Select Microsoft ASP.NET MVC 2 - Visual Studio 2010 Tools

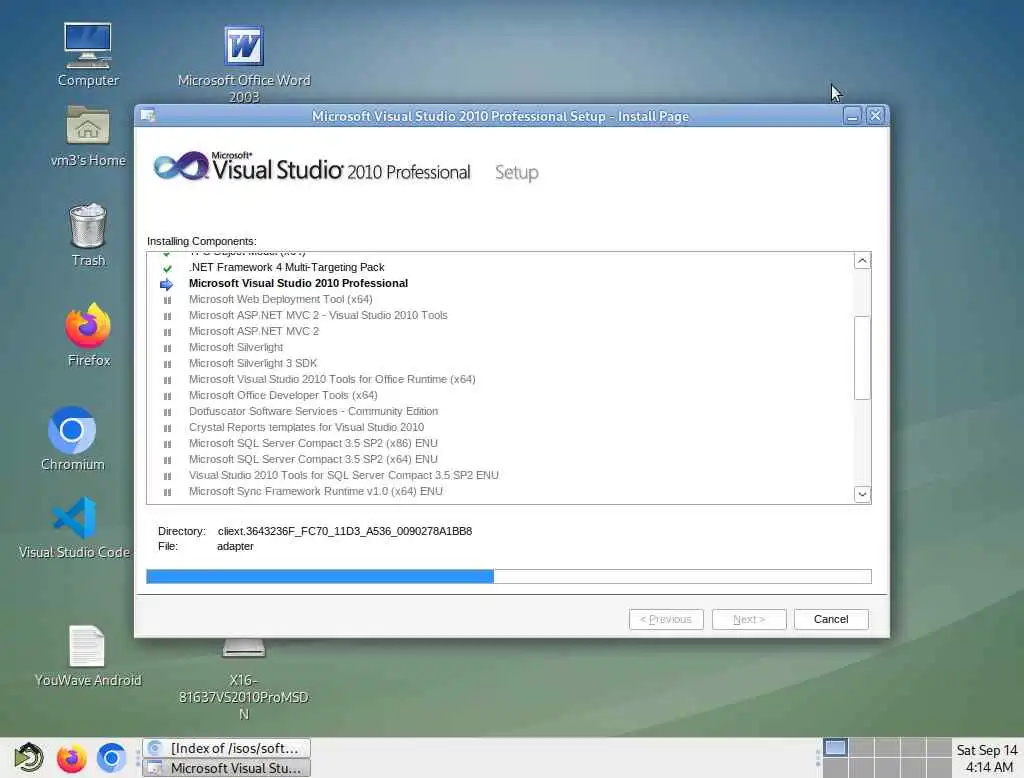318,315
